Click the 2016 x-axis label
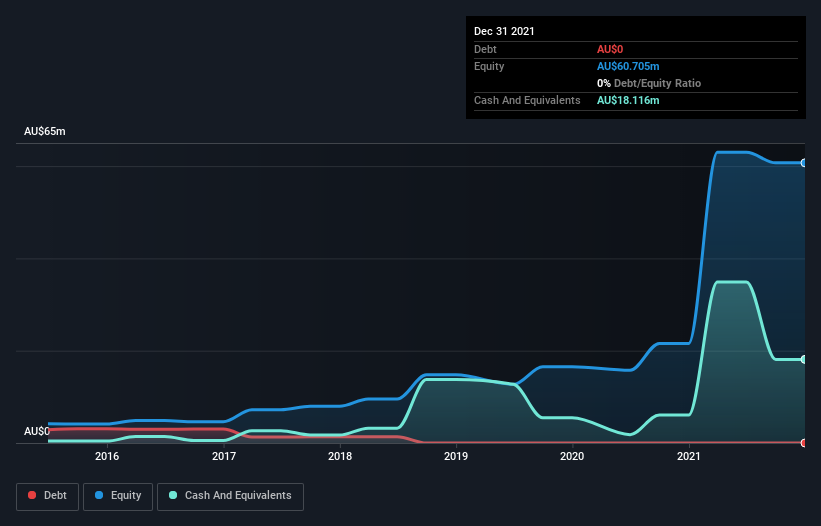Viewport: 821px width, 526px height. (107, 456)
